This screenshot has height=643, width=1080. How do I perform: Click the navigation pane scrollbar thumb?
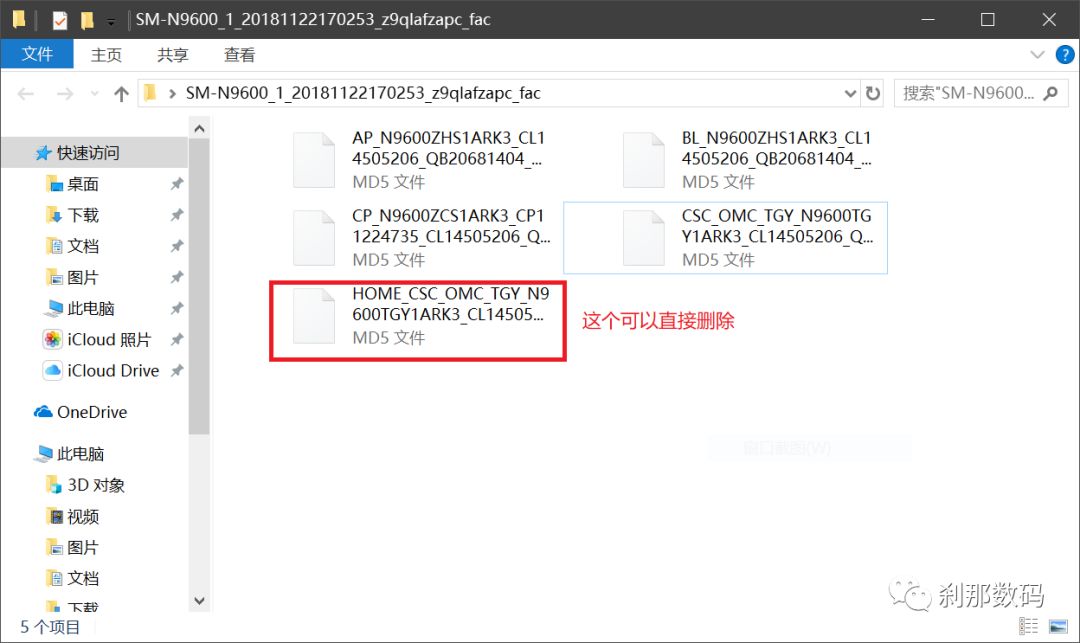click(200, 286)
